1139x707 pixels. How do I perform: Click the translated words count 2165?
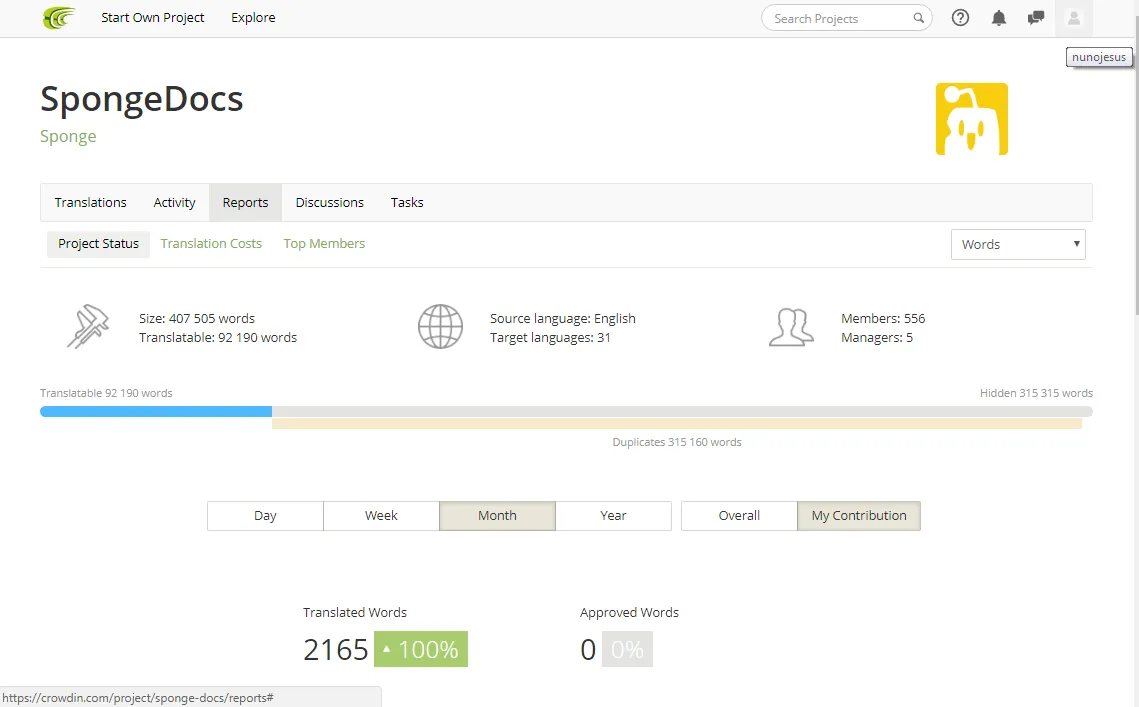tap(336, 650)
